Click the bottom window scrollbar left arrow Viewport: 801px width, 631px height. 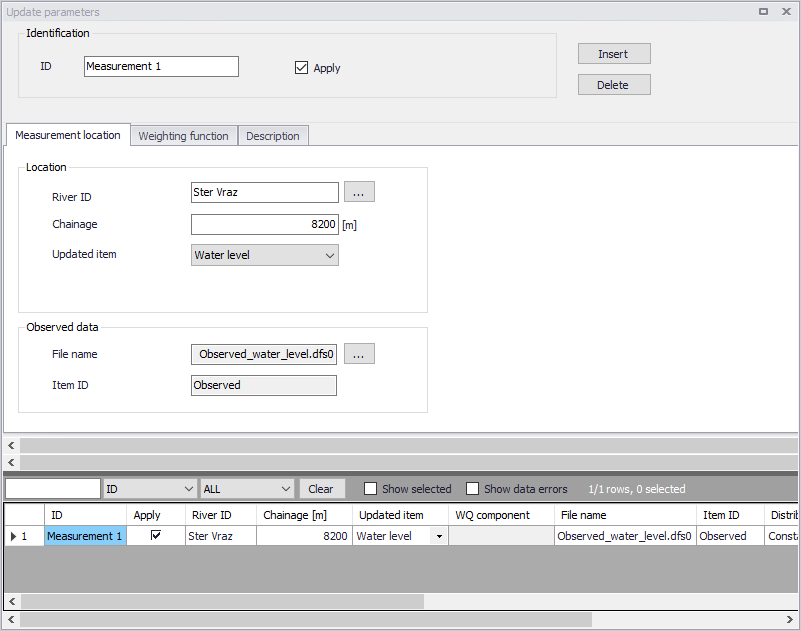tap(11, 620)
